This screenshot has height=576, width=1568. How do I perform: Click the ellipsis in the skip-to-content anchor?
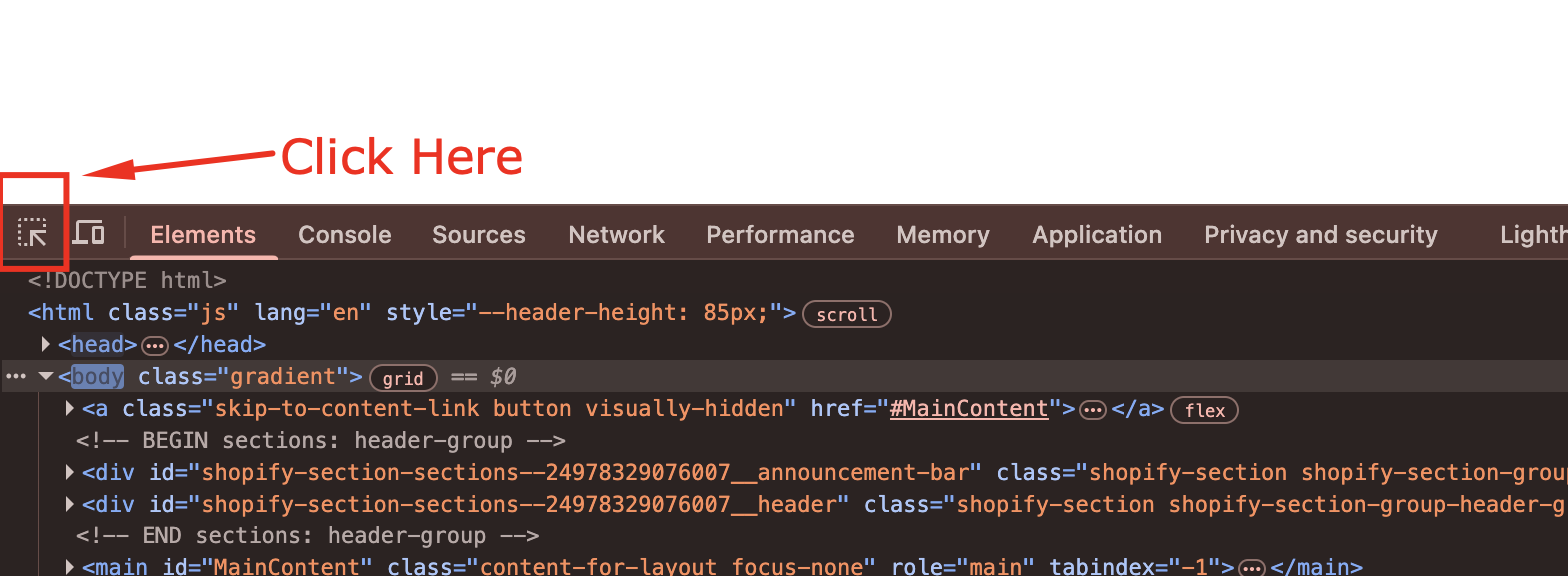point(1092,409)
